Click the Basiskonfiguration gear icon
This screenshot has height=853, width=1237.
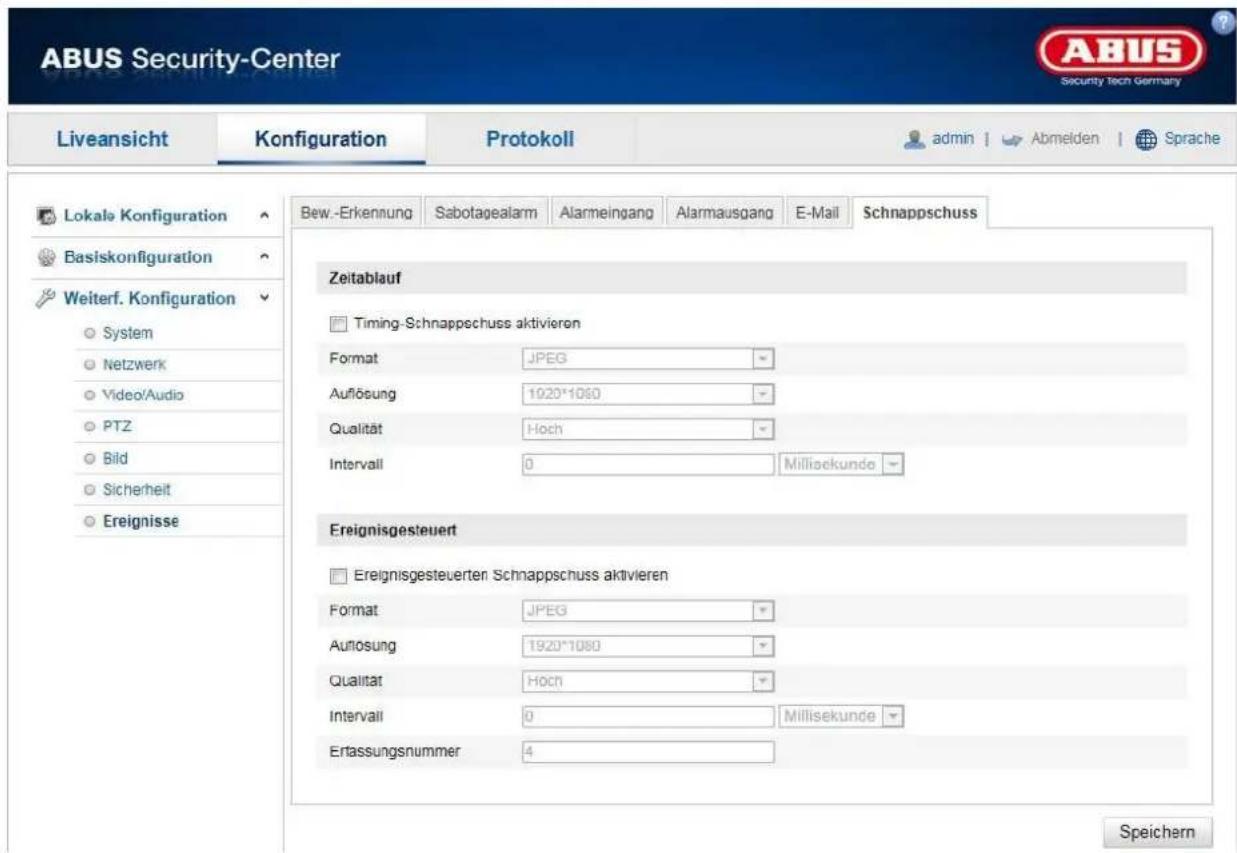pyautogui.click(x=45, y=257)
